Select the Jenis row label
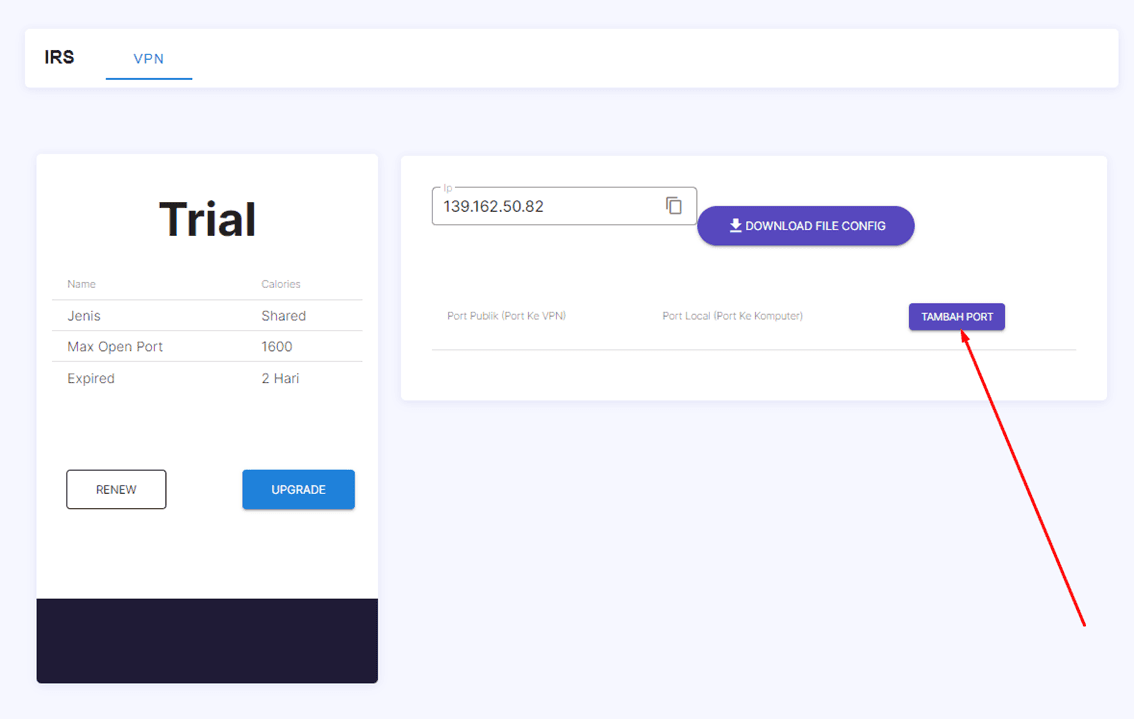 coord(84,316)
